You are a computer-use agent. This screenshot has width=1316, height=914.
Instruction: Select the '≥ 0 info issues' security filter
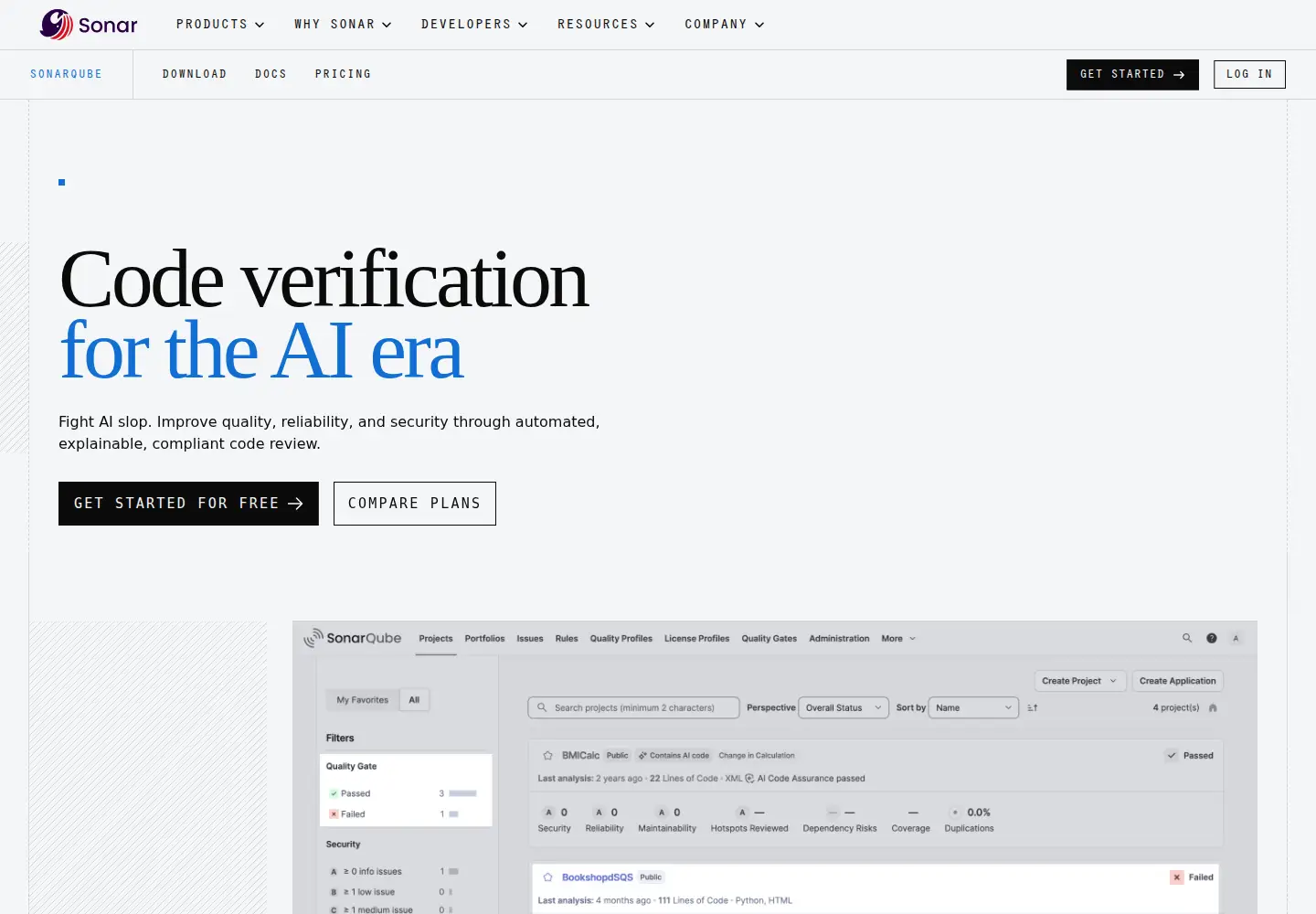pos(395,872)
